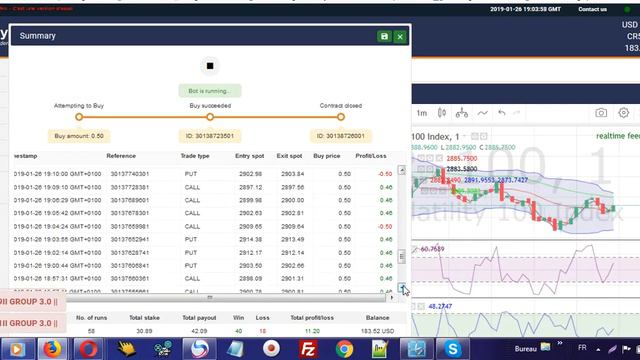Click the green save icon in Summary header
The image size is (640, 360).
(x=384, y=36)
